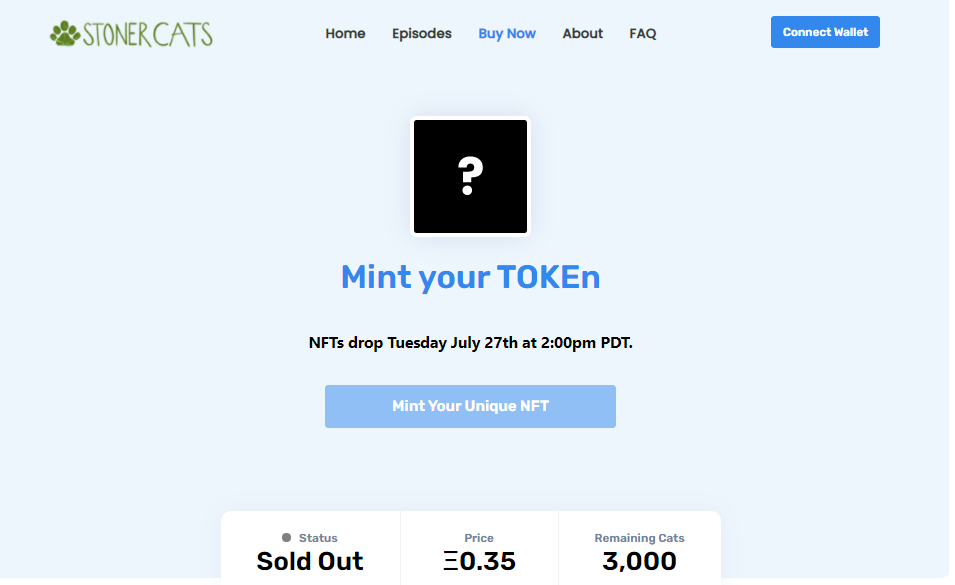This screenshot has height=585, width=955.
Task: Click the black mystery NFT thumbnail
Action: point(470,177)
